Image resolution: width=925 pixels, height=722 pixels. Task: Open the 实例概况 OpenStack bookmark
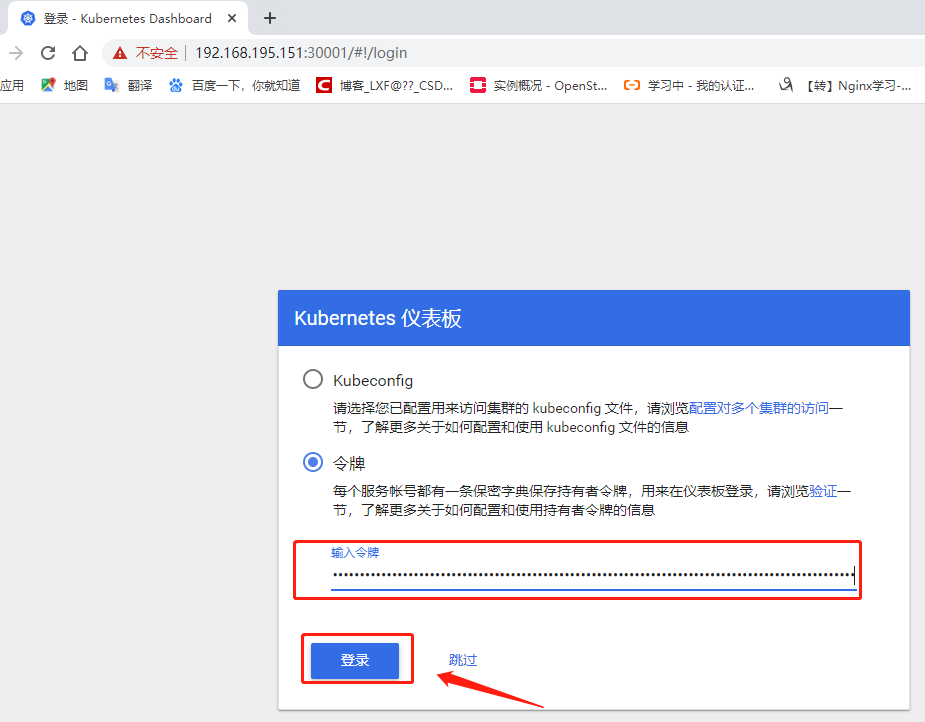click(x=538, y=86)
